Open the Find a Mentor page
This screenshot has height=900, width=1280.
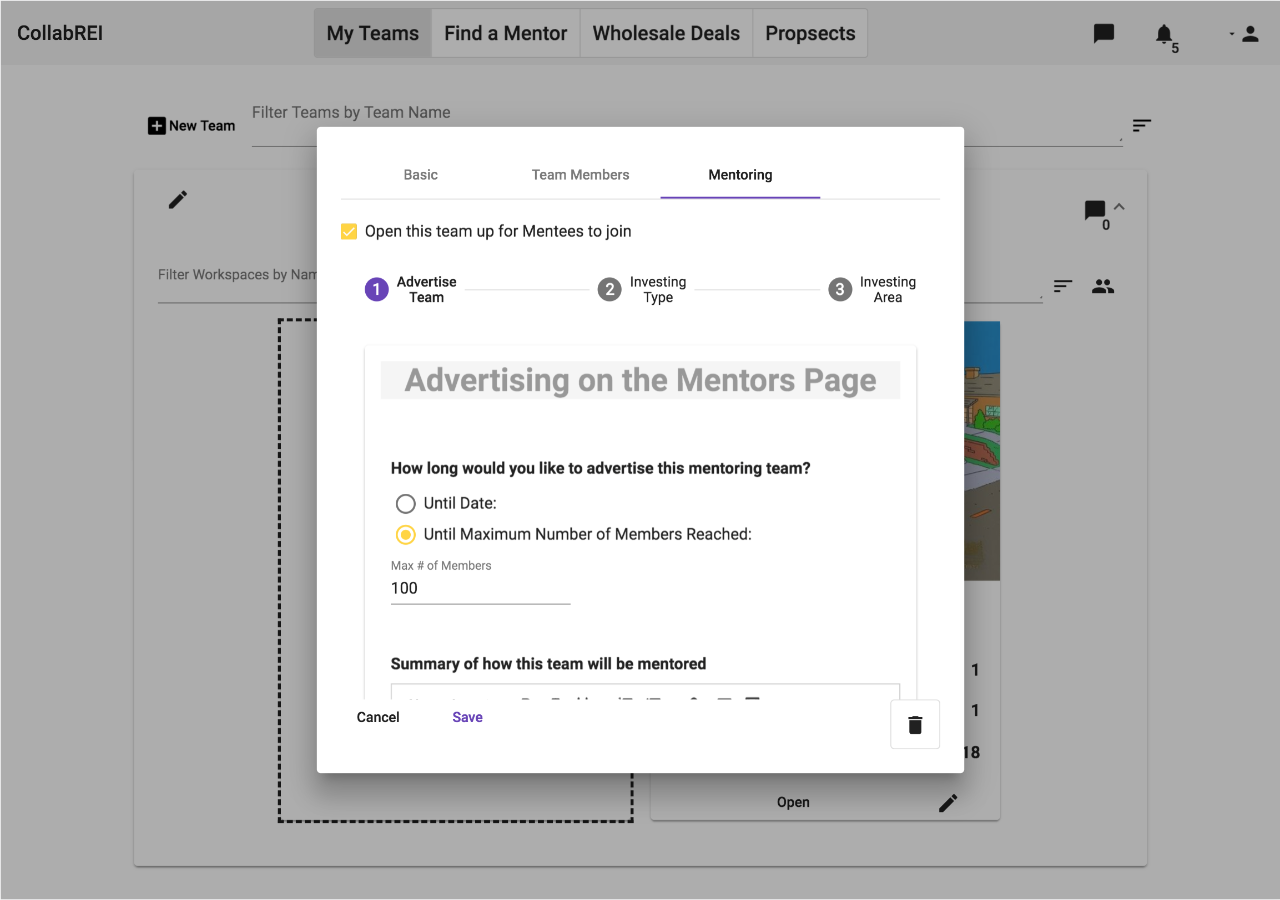pyautogui.click(x=505, y=33)
